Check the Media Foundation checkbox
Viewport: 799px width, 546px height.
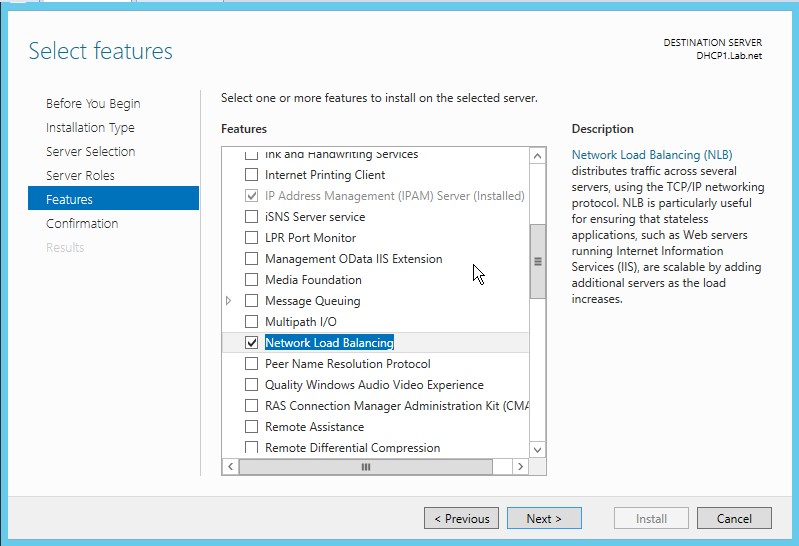251,280
